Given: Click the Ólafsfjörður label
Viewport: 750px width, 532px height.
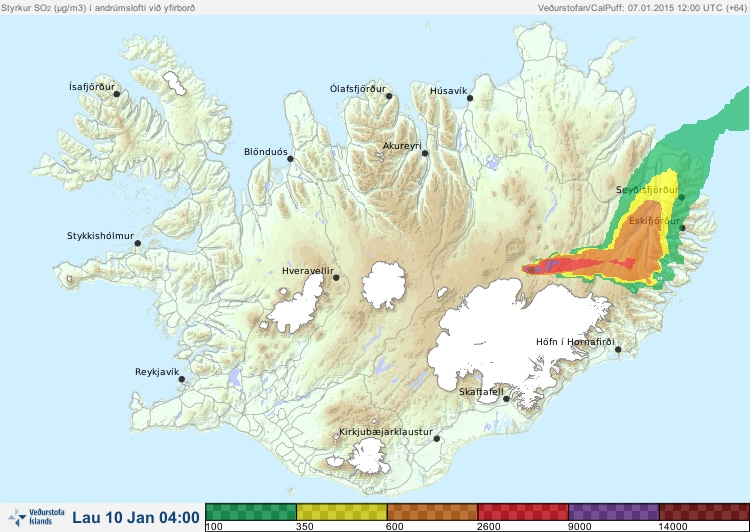Looking at the screenshot, I should (x=358, y=89).
